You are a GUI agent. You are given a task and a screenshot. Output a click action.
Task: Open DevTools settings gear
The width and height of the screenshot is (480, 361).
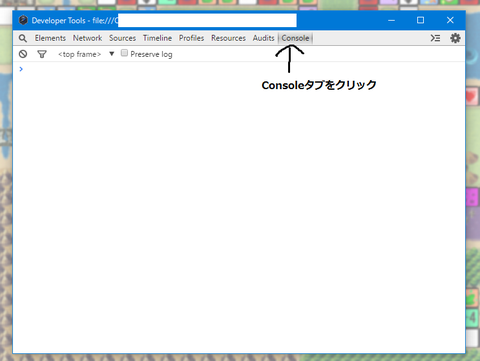(x=455, y=38)
